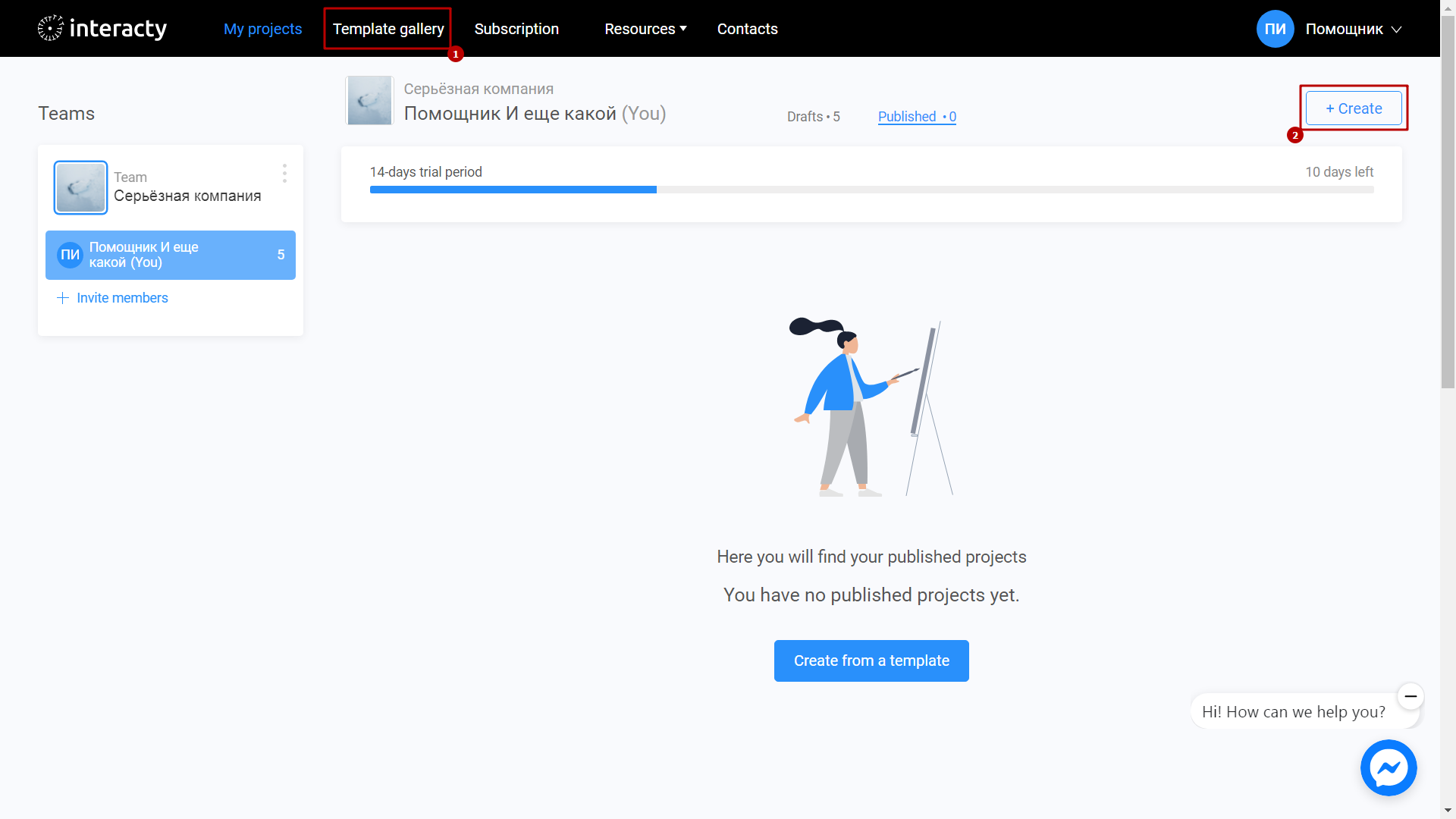Viewport: 1456px width, 819px height.
Task: Drag the 14-days trial period progress bar
Action: [x=871, y=187]
